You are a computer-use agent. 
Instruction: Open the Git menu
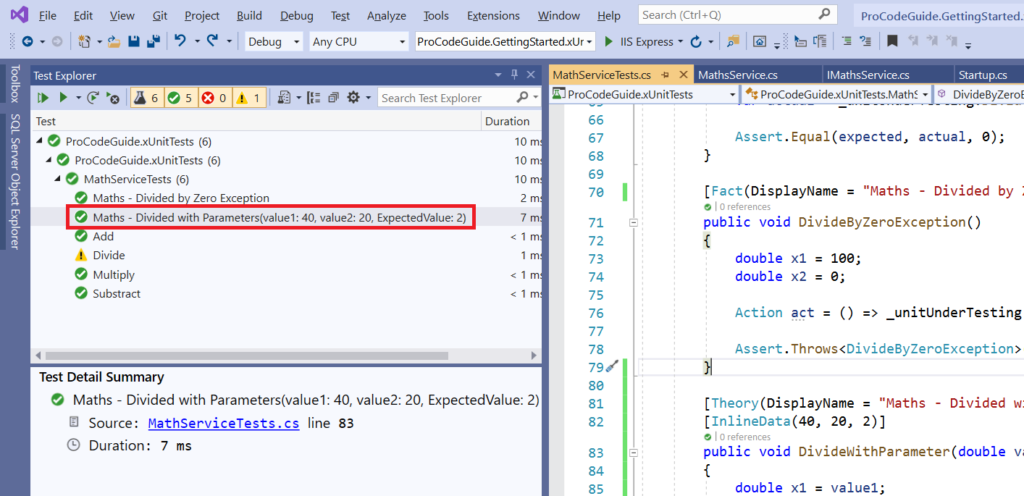pos(160,15)
